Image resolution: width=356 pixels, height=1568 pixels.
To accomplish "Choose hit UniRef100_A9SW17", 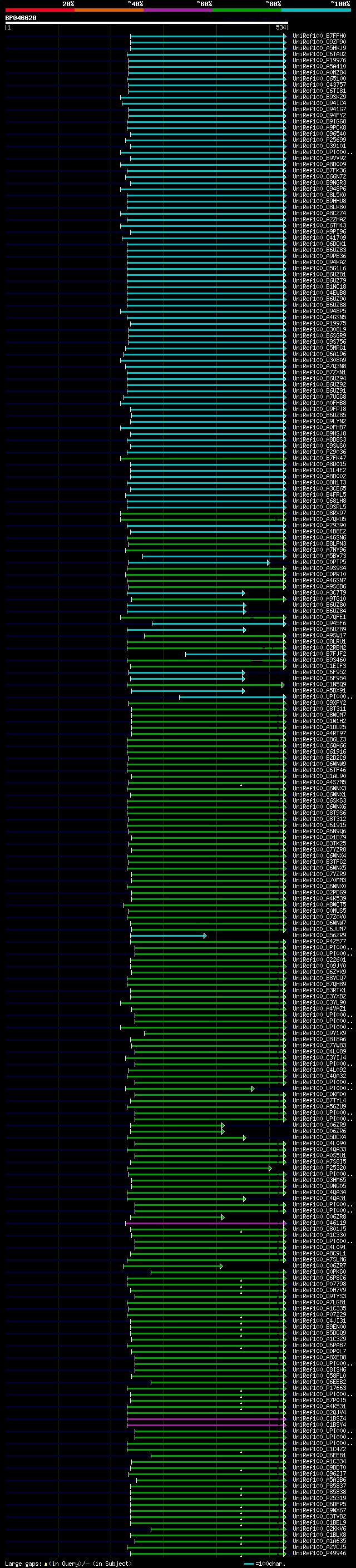I will 319,636.
